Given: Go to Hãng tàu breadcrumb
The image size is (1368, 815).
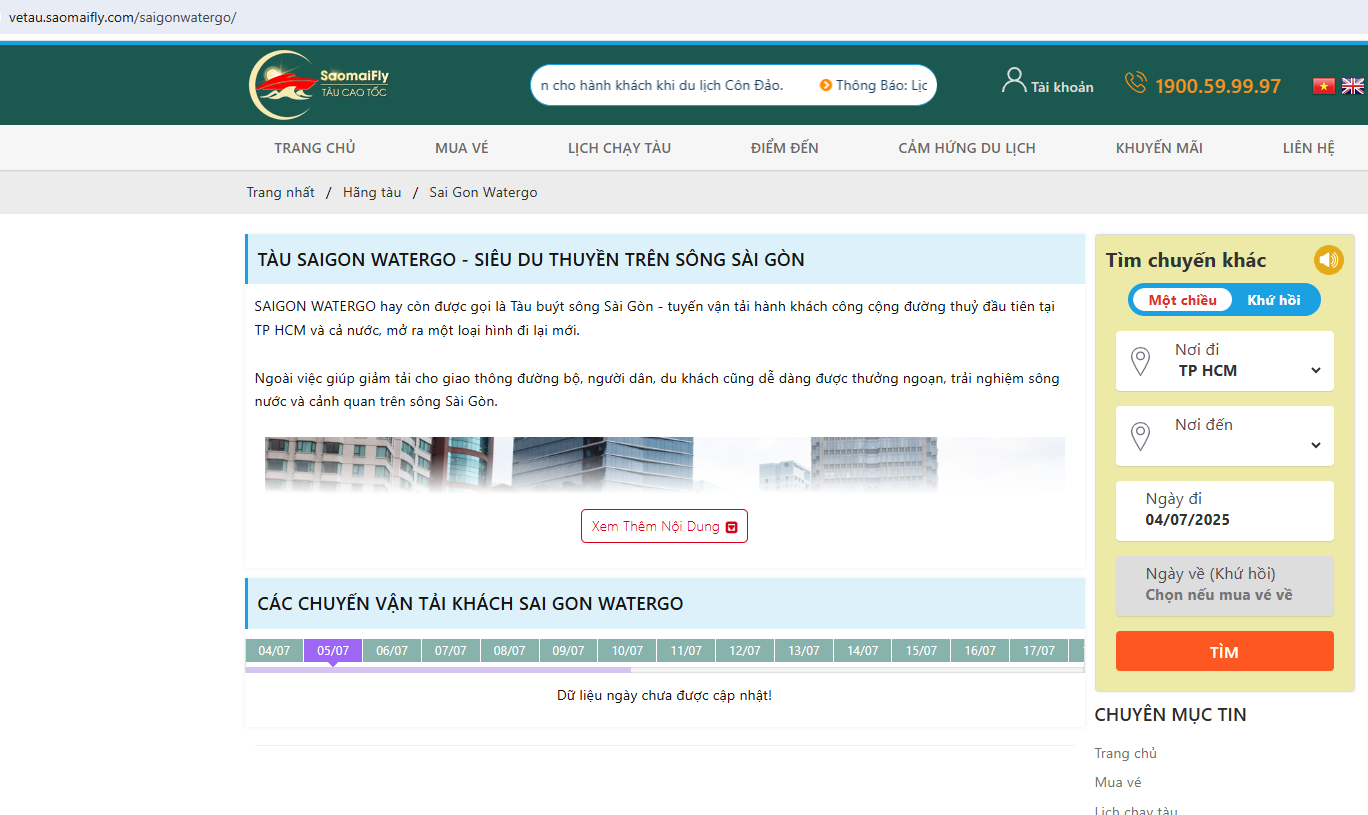Looking at the screenshot, I should click(372, 192).
